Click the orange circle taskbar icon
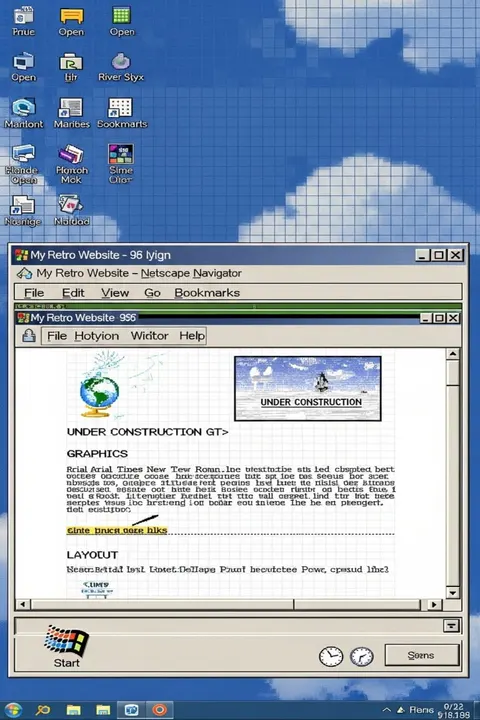480x720 pixels. pos(159,710)
